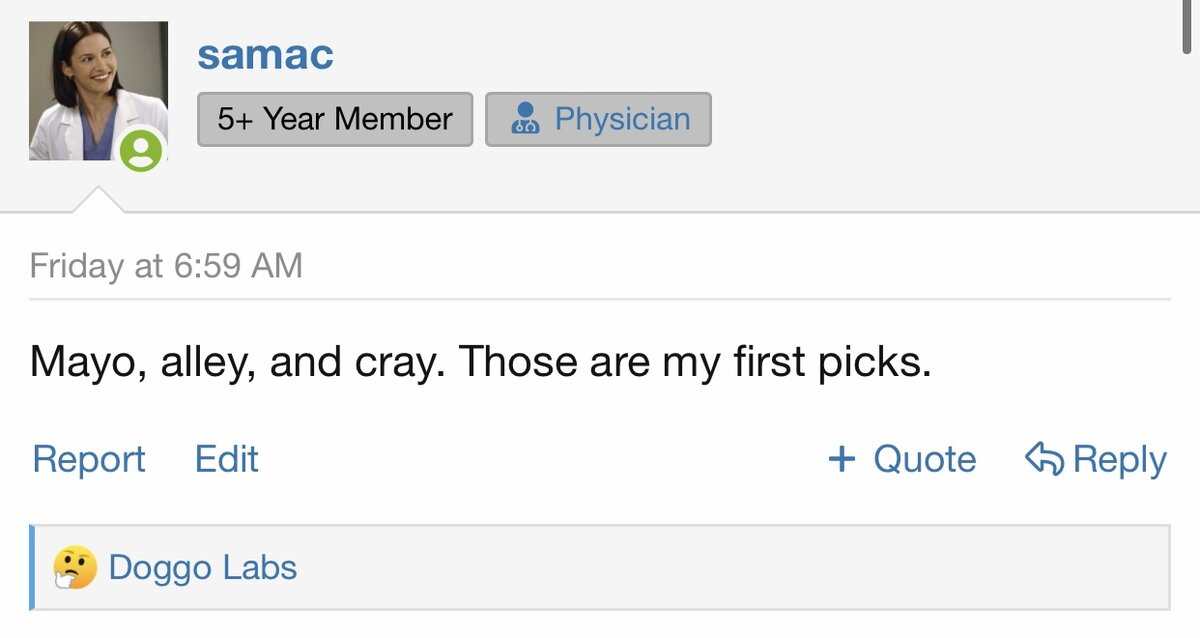Select the 5+ Year Member badge

(335, 119)
